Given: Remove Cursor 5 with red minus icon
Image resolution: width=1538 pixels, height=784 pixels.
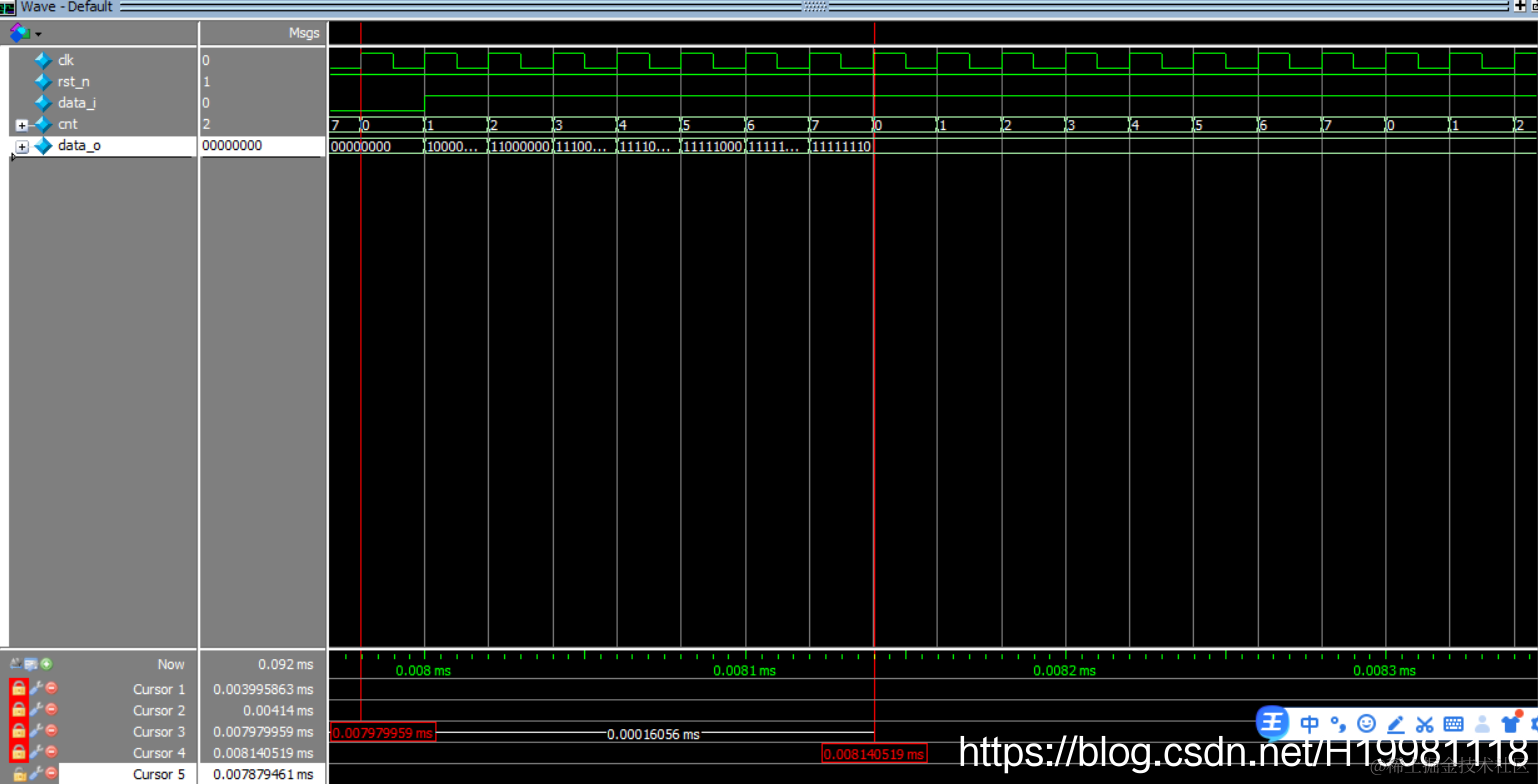Looking at the screenshot, I should pyautogui.click(x=51, y=774).
